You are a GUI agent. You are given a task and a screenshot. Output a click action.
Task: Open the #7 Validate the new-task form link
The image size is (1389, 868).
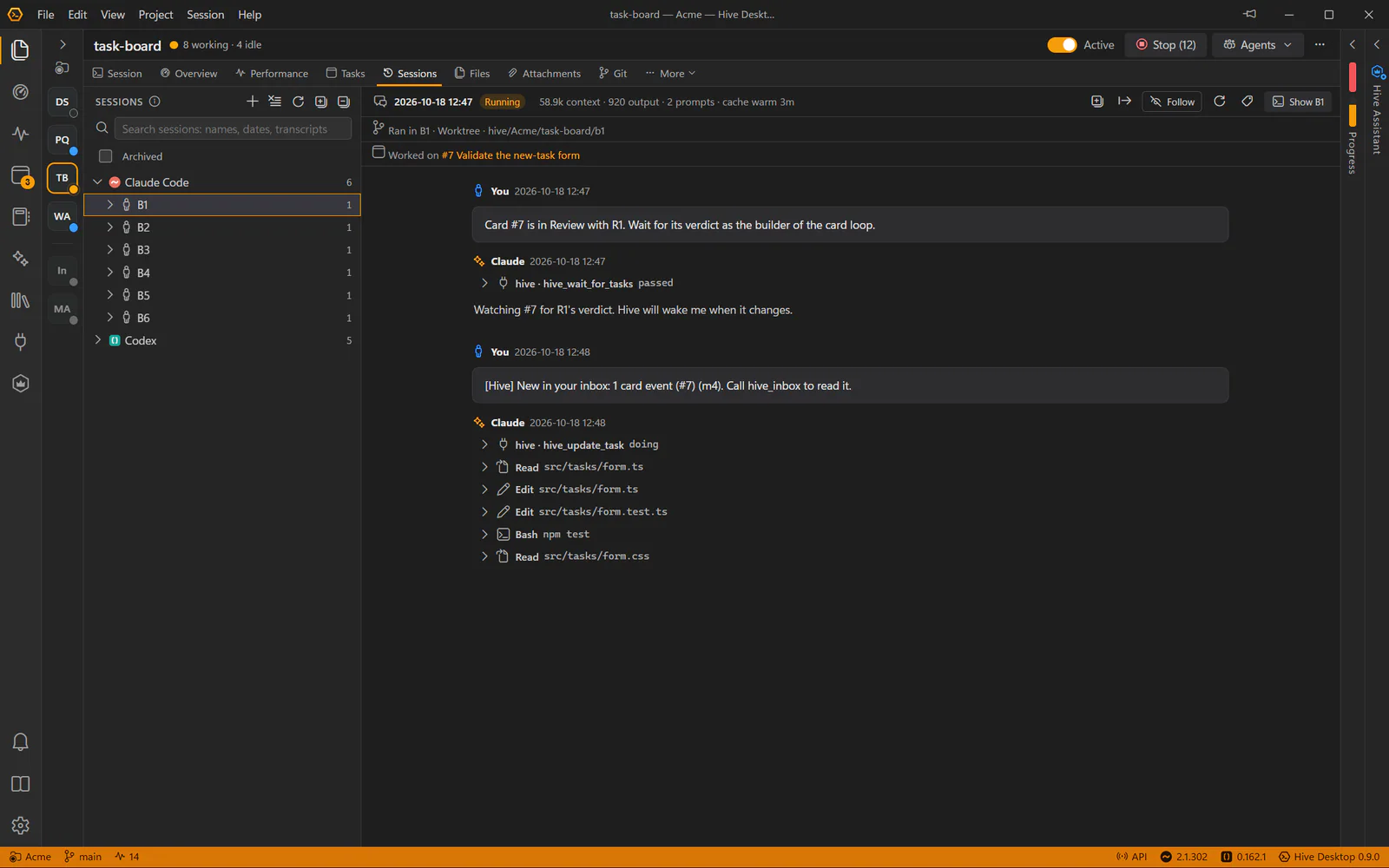510,155
